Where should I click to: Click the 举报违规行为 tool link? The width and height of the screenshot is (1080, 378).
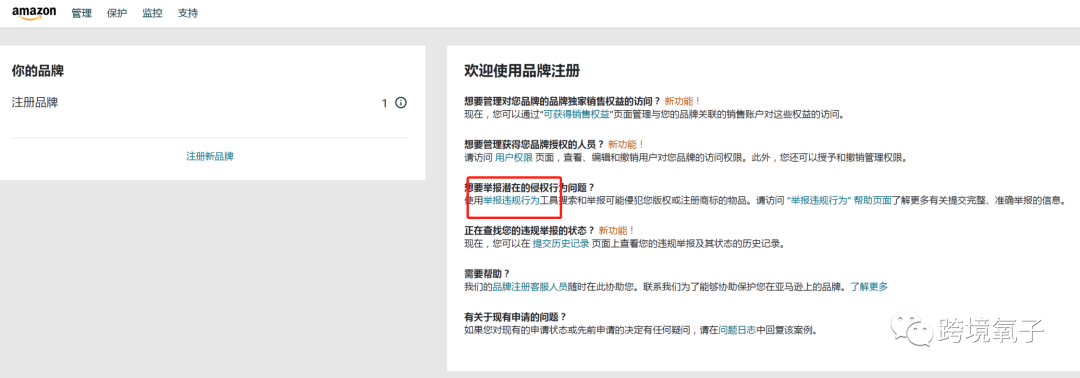(x=511, y=201)
